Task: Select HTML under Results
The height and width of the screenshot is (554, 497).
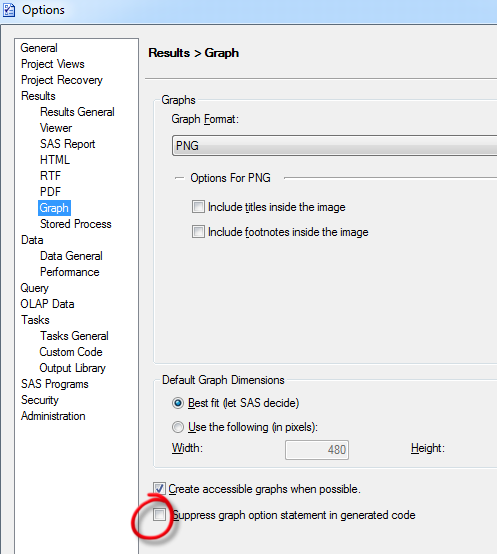Action: coord(55,160)
